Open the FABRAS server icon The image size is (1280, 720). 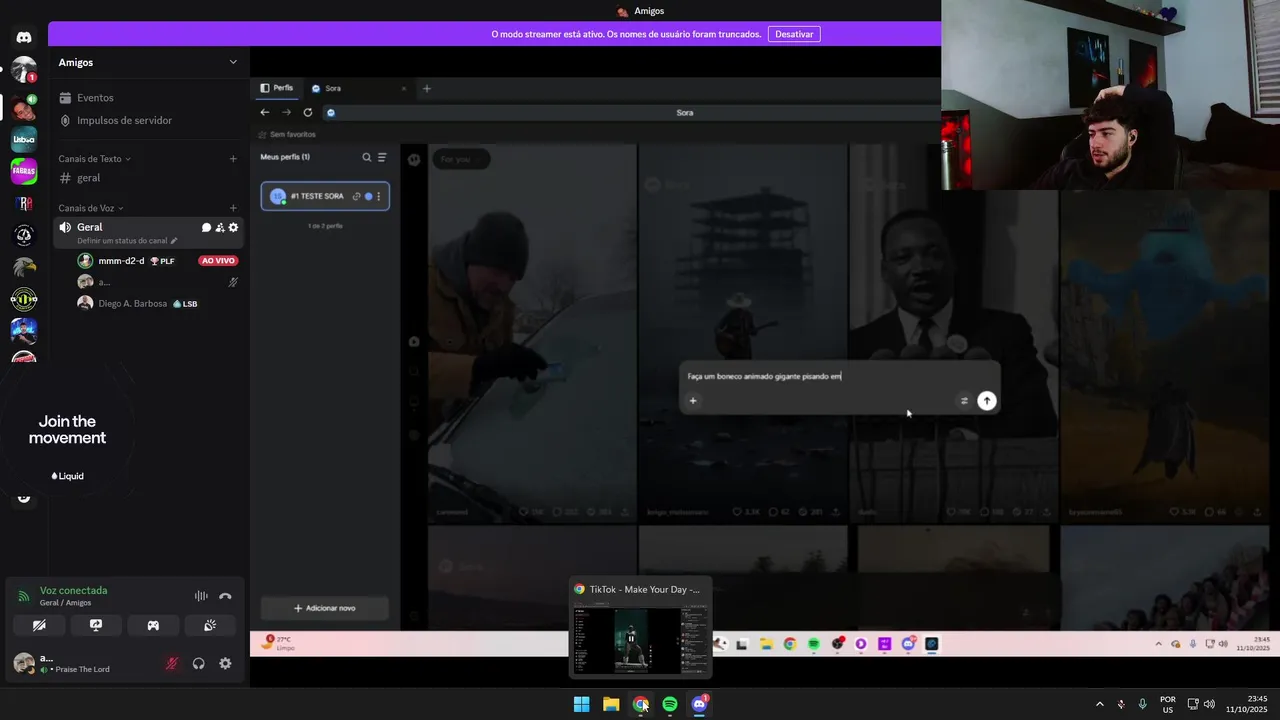pos(24,171)
